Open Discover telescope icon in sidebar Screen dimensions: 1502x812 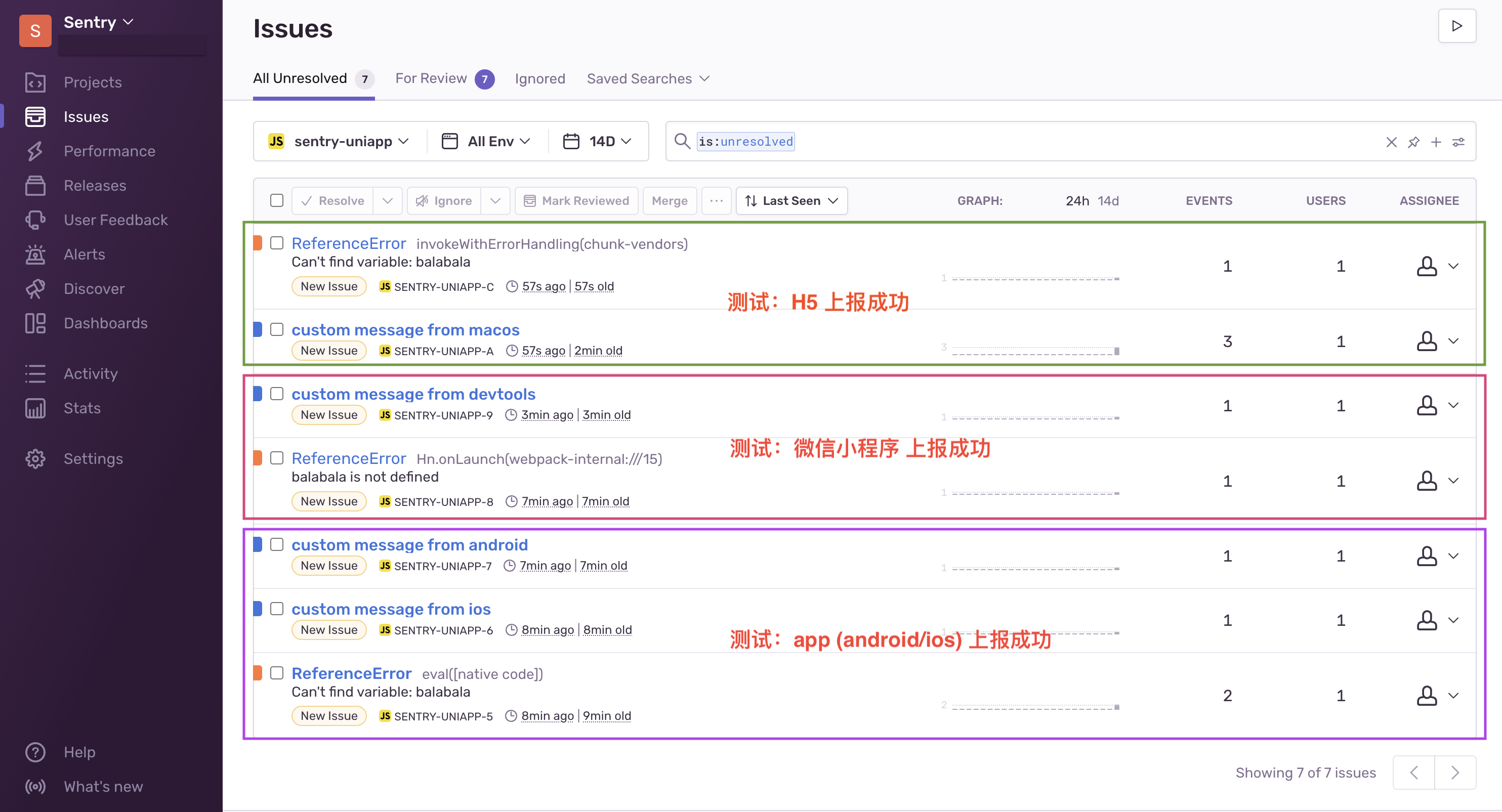click(x=35, y=288)
